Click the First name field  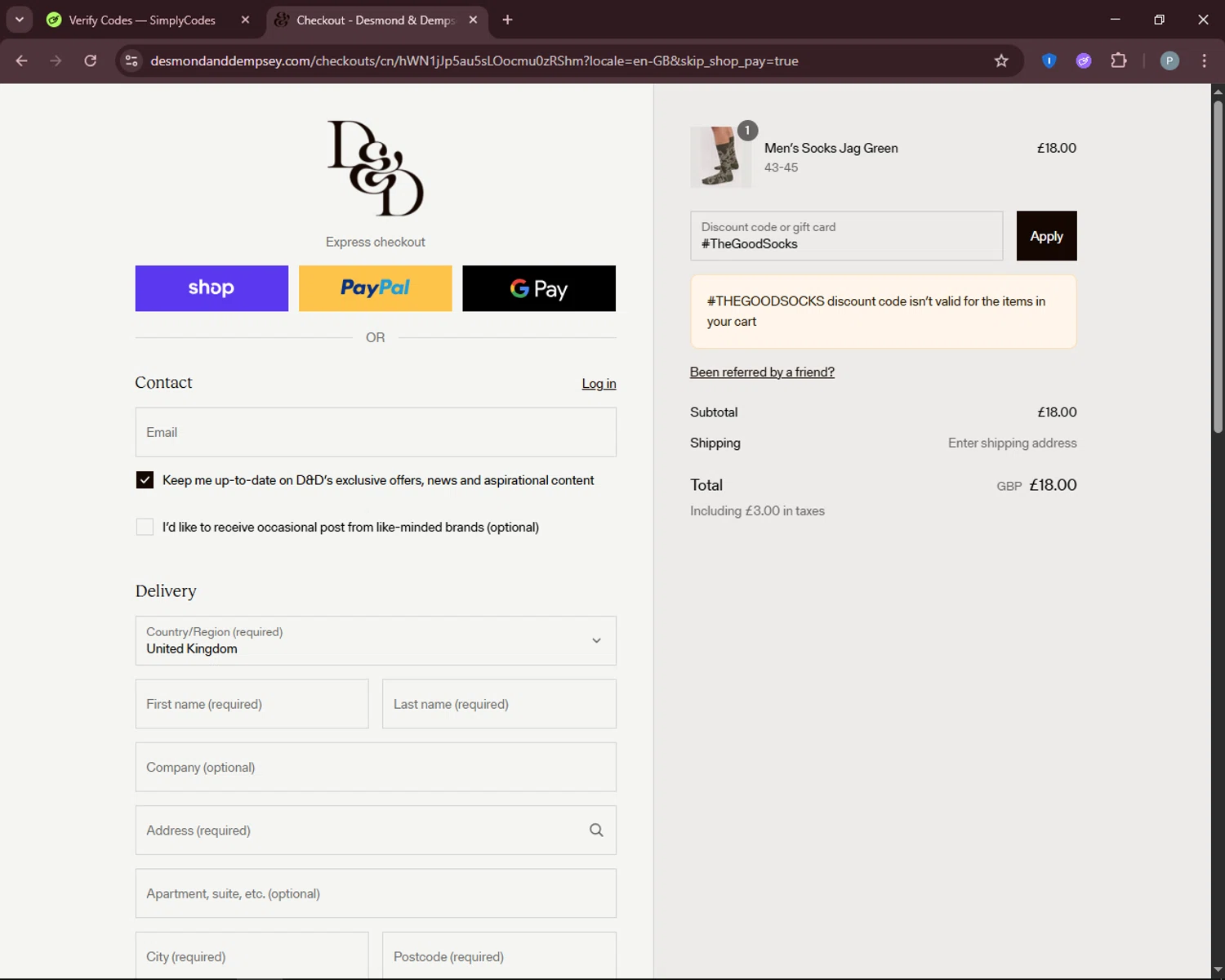pyautogui.click(x=252, y=704)
